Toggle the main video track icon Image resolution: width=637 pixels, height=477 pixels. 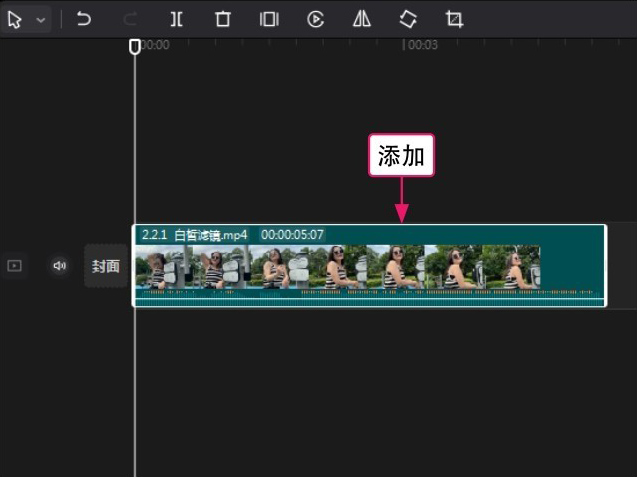[x=15, y=266]
